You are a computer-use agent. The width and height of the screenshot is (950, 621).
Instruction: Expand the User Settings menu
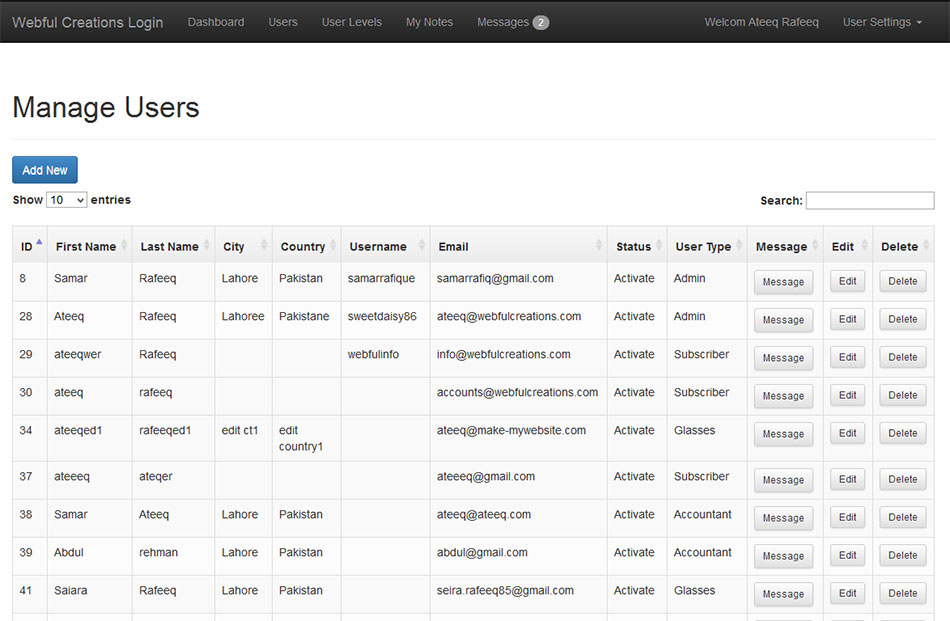point(881,22)
